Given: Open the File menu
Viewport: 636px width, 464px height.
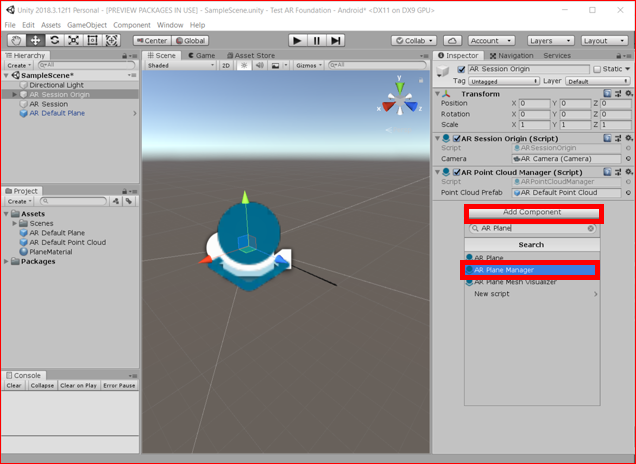Looking at the screenshot, I should point(10,25).
